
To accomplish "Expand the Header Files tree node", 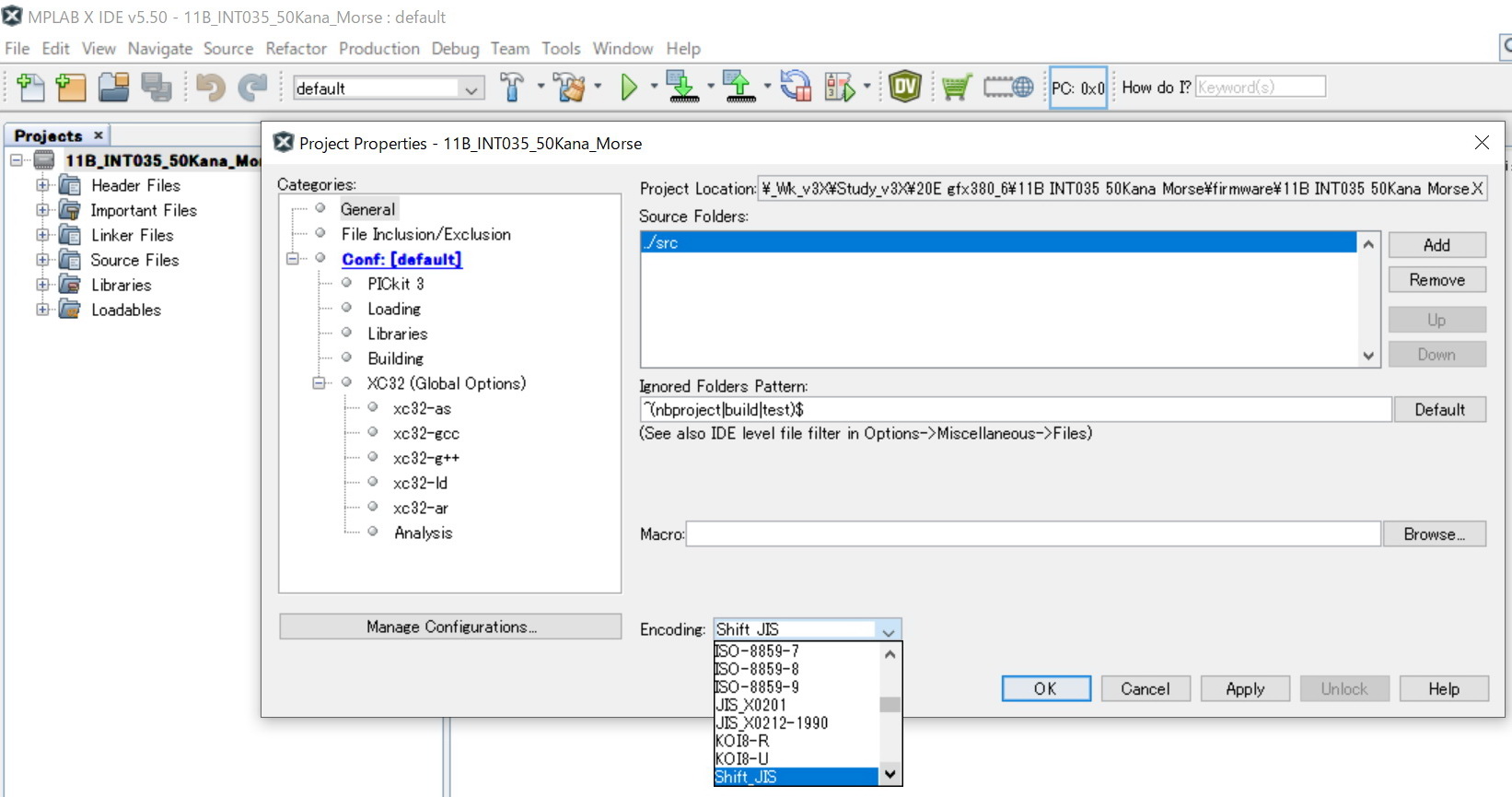I will [42, 185].
